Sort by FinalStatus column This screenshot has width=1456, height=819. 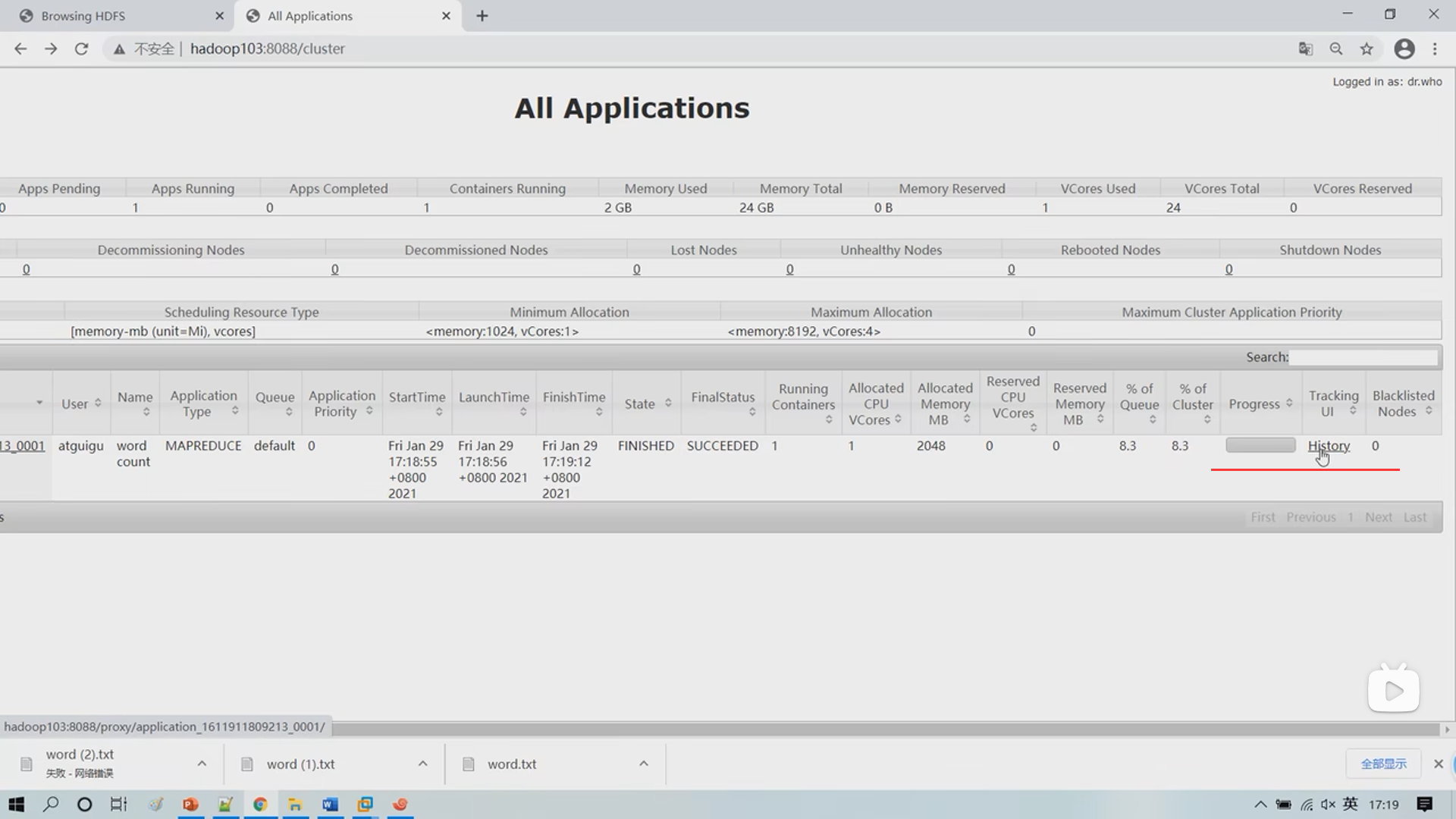point(723,403)
